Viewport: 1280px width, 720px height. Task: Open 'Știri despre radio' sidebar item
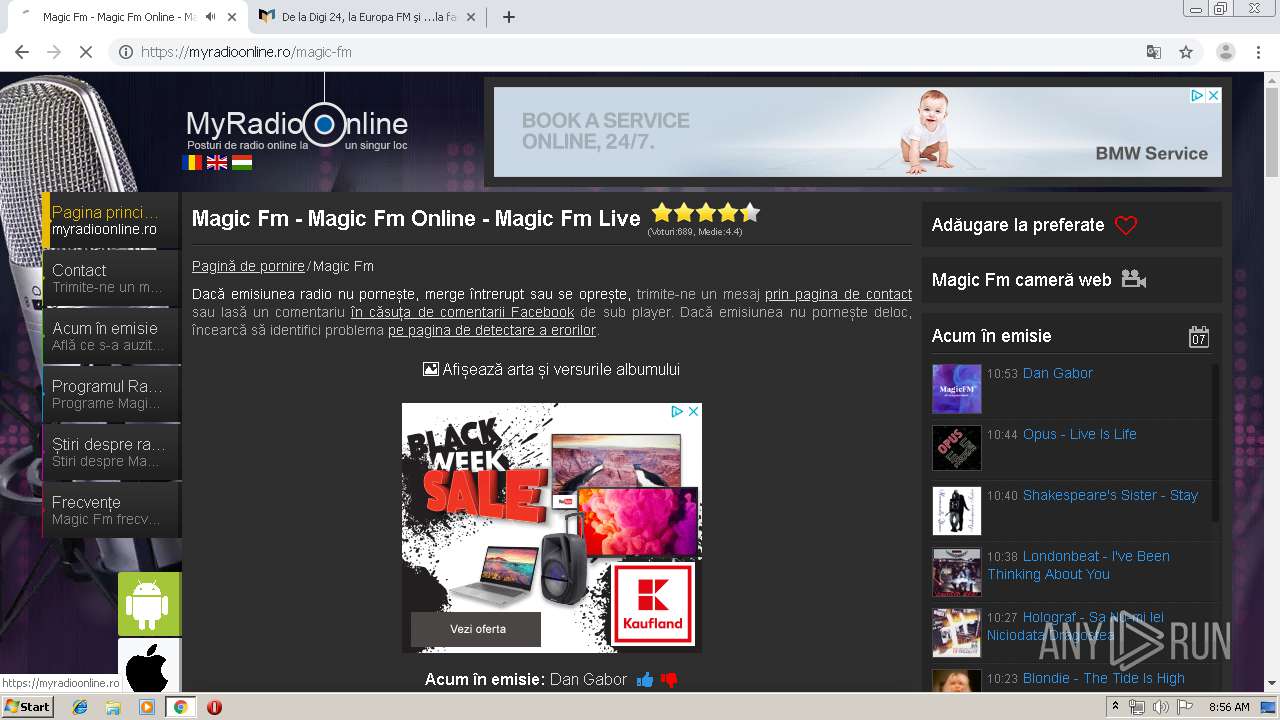tap(111, 452)
